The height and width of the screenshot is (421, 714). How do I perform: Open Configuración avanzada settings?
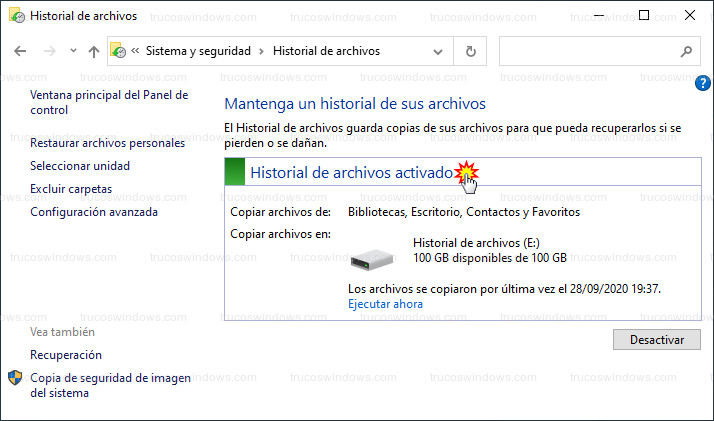[94, 212]
